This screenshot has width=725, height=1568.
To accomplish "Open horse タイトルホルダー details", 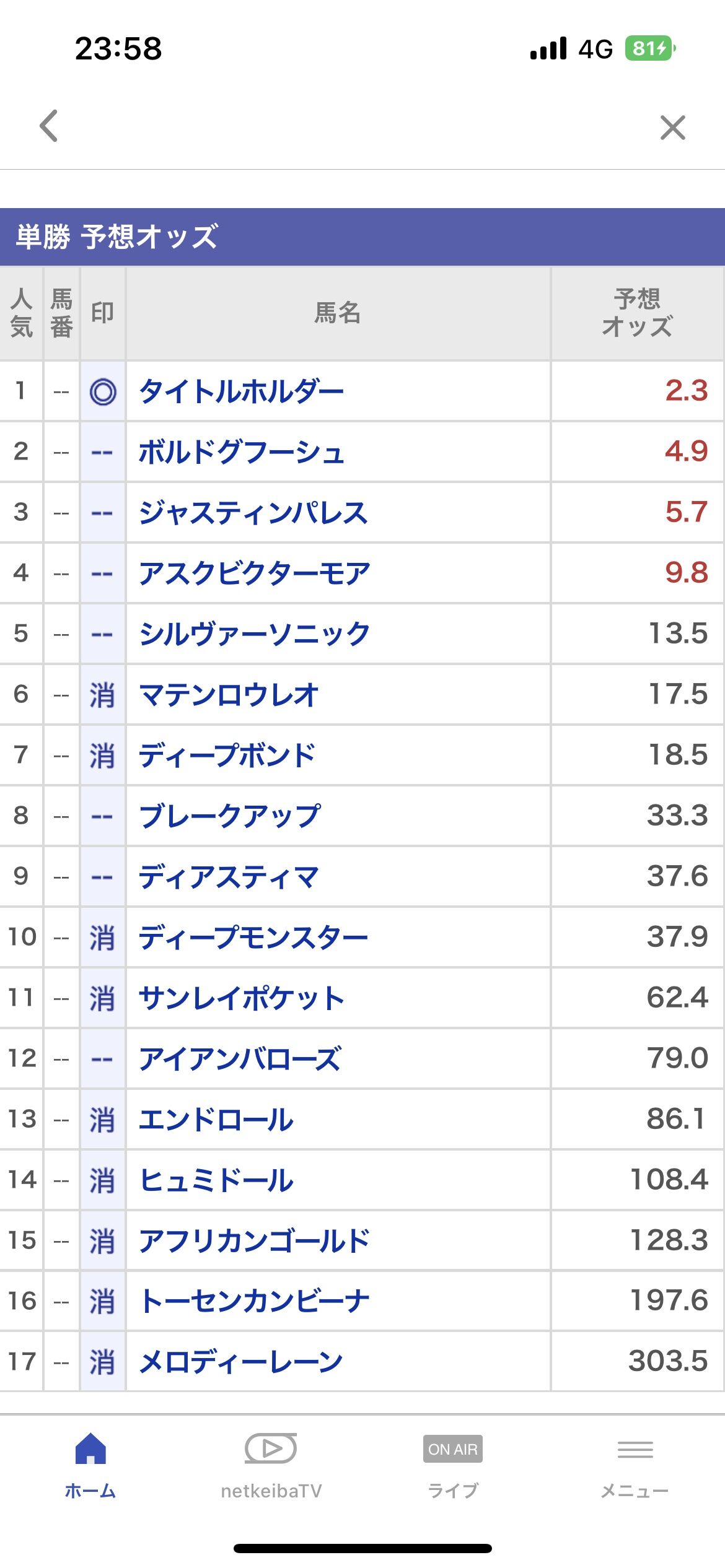I will tap(241, 391).
